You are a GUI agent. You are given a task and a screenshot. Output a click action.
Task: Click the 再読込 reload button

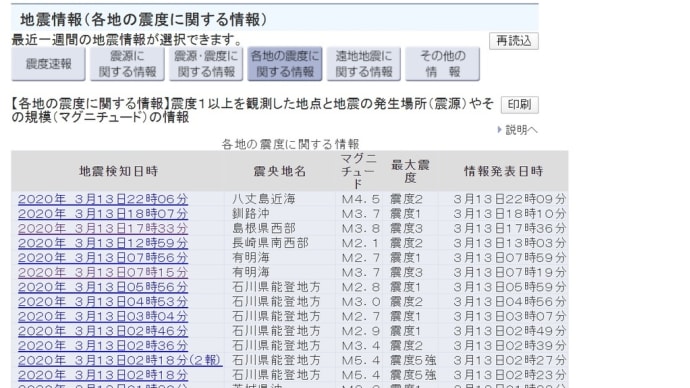[x=514, y=41]
